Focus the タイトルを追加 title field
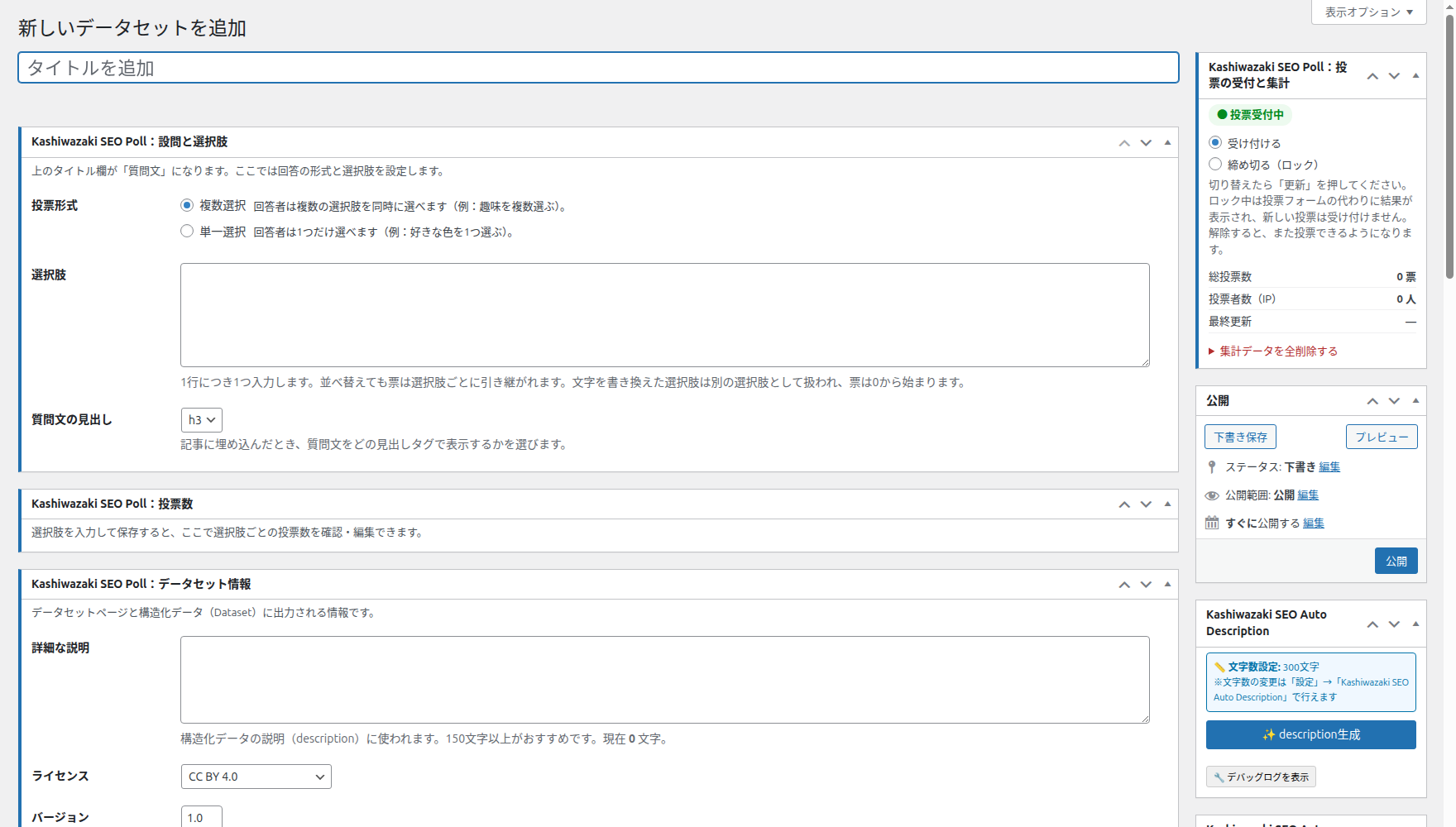Image resolution: width=1456 pixels, height=827 pixels. [598, 68]
